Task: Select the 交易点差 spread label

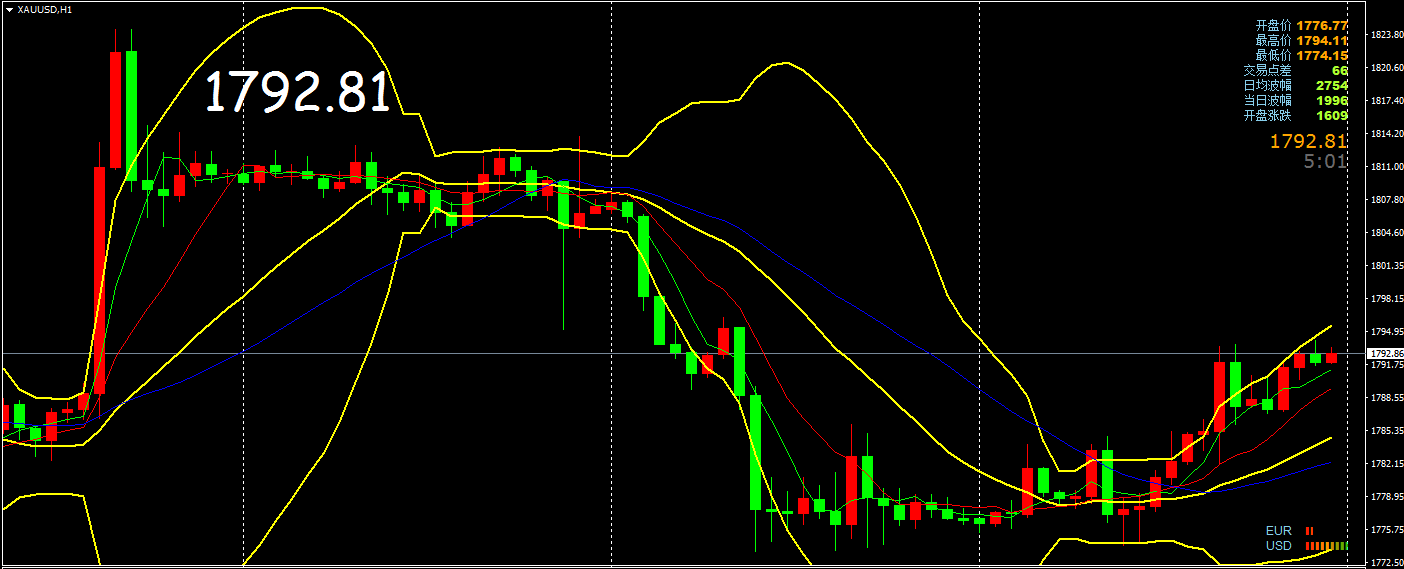Action: point(1268,70)
